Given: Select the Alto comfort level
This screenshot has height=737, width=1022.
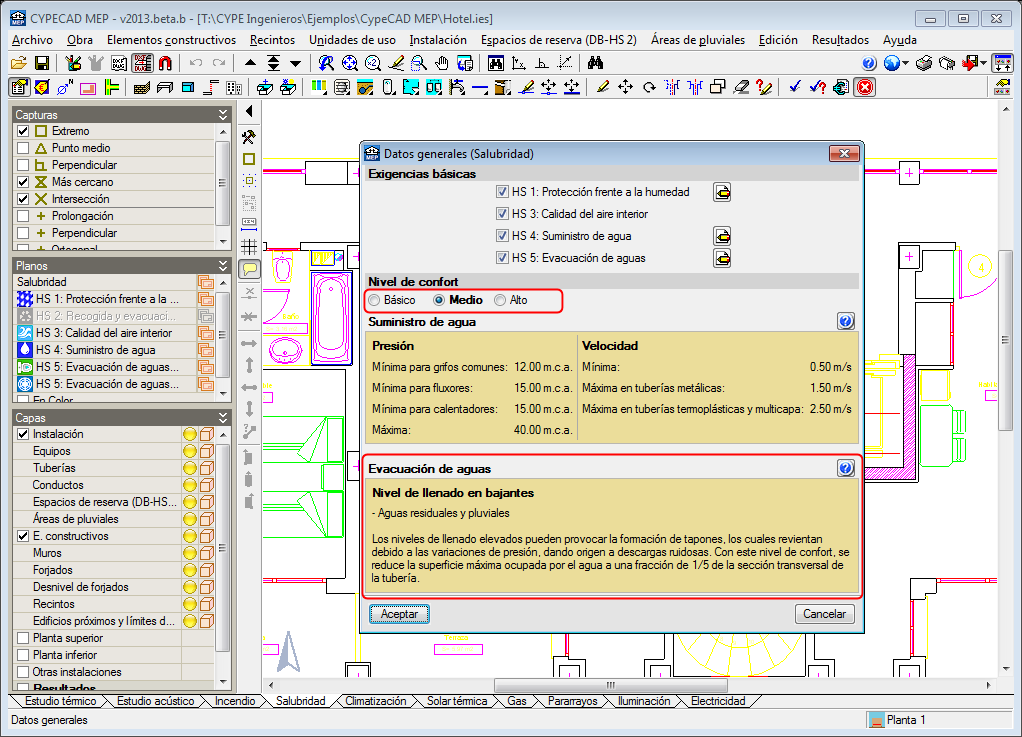Looking at the screenshot, I should tap(501, 300).
